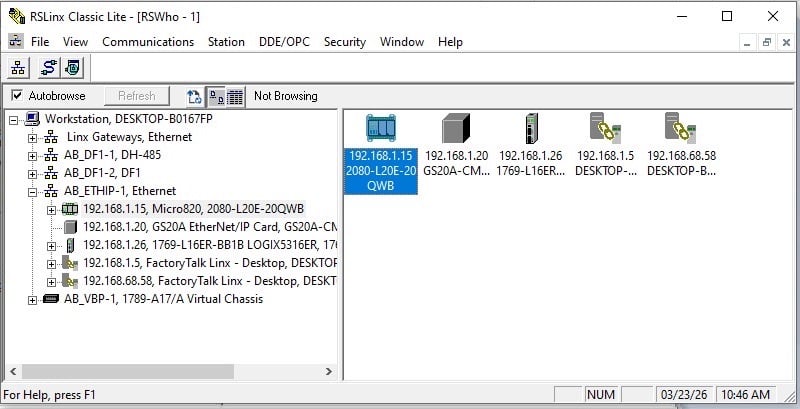
Task: Click the 'Not Browsing' status text
Action: [286, 96]
